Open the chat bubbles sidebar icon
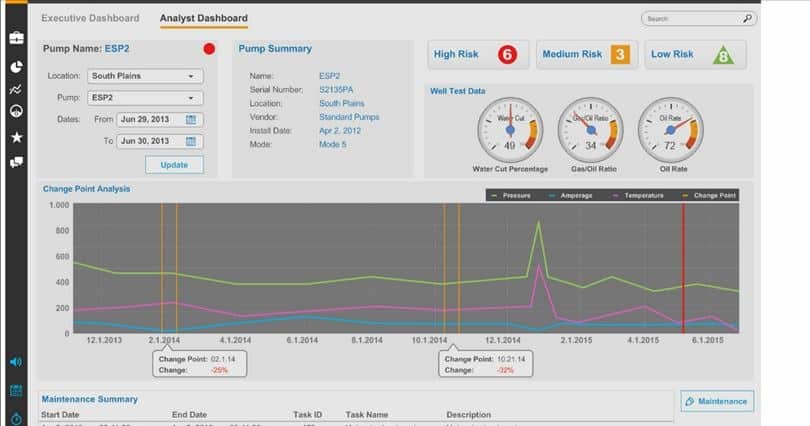Image resolution: width=810 pixels, height=426 pixels. pyautogui.click(x=16, y=162)
